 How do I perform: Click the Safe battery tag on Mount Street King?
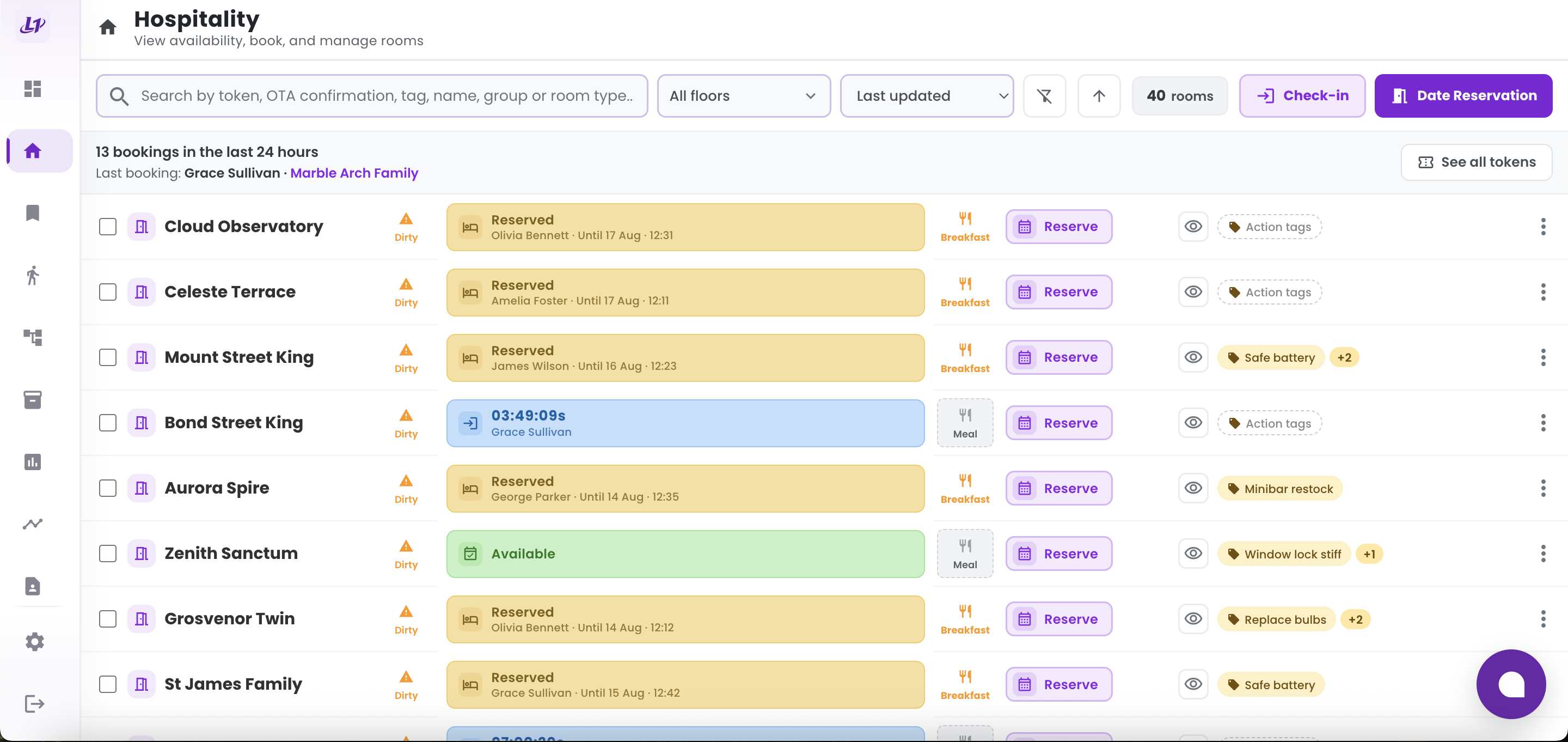pos(1271,357)
